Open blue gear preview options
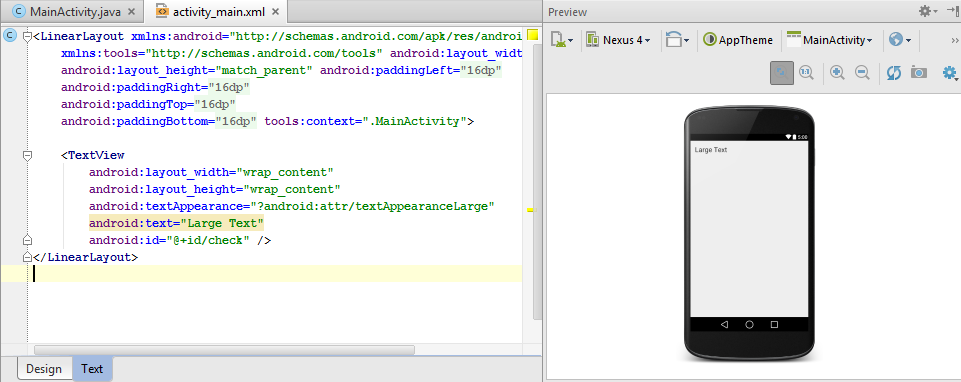Image resolution: width=961 pixels, height=382 pixels. (951, 74)
